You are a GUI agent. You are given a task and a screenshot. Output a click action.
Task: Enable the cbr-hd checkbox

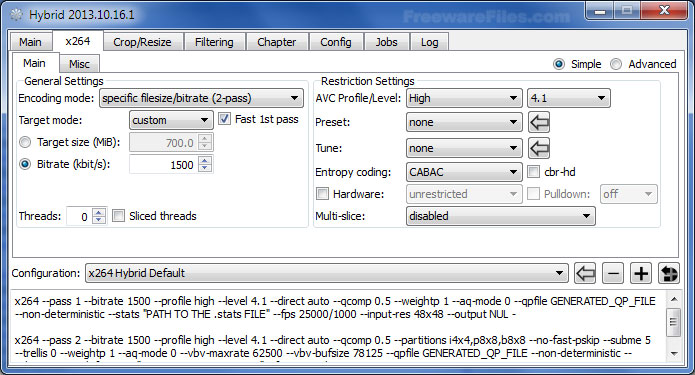(534, 172)
